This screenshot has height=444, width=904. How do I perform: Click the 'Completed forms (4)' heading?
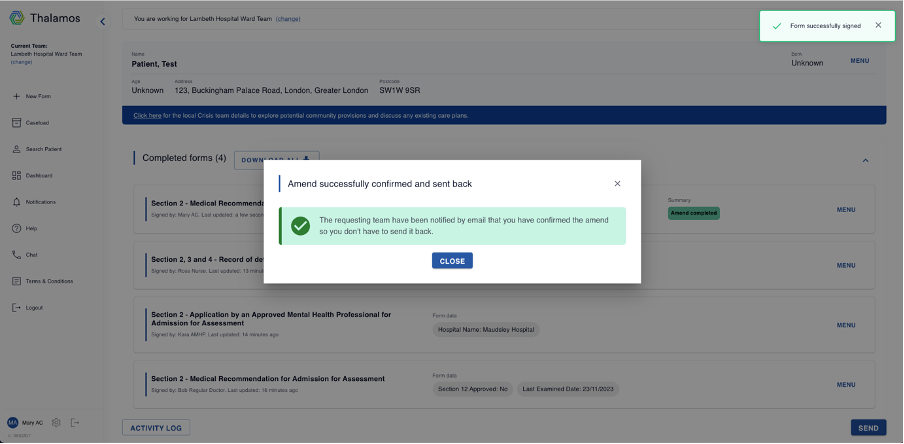[184, 158]
